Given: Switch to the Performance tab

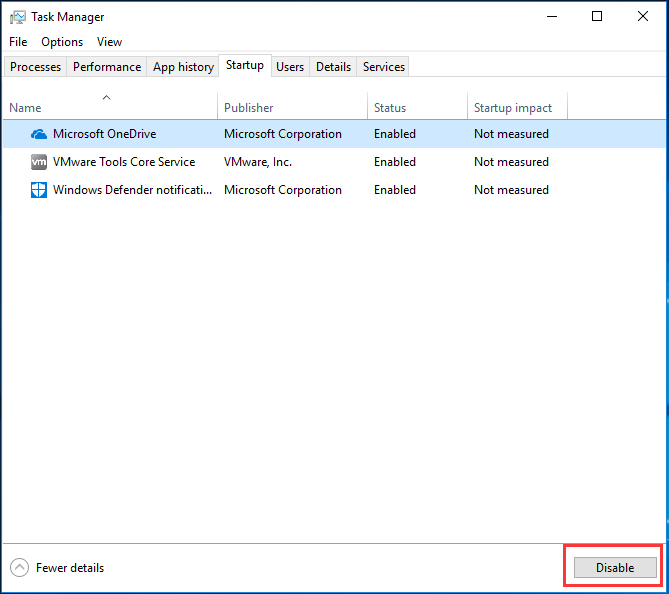Looking at the screenshot, I should [x=107, y=67].
